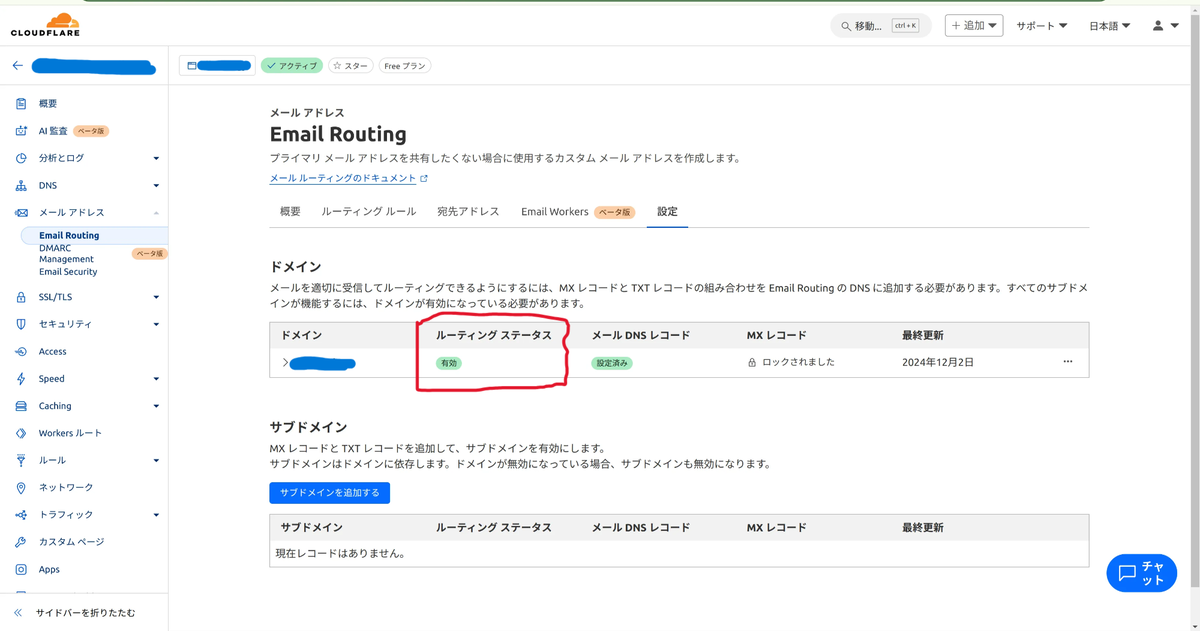Open Email Security in sidebar
Image resolution: width=1200 pixels, height=631 pixels.
(68, 272)
